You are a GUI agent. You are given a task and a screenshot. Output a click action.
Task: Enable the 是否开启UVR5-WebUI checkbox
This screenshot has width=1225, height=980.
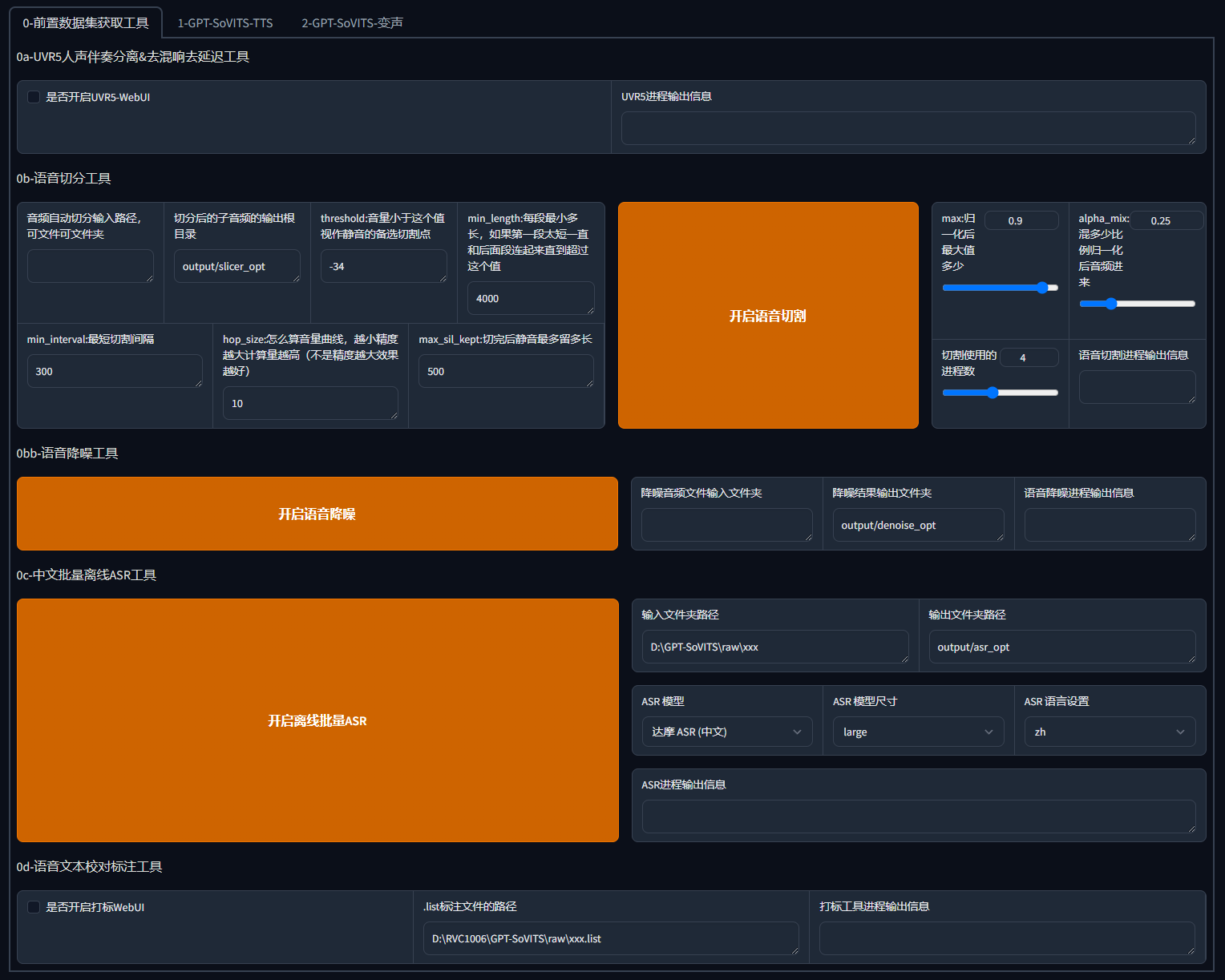tap(34, 97)
